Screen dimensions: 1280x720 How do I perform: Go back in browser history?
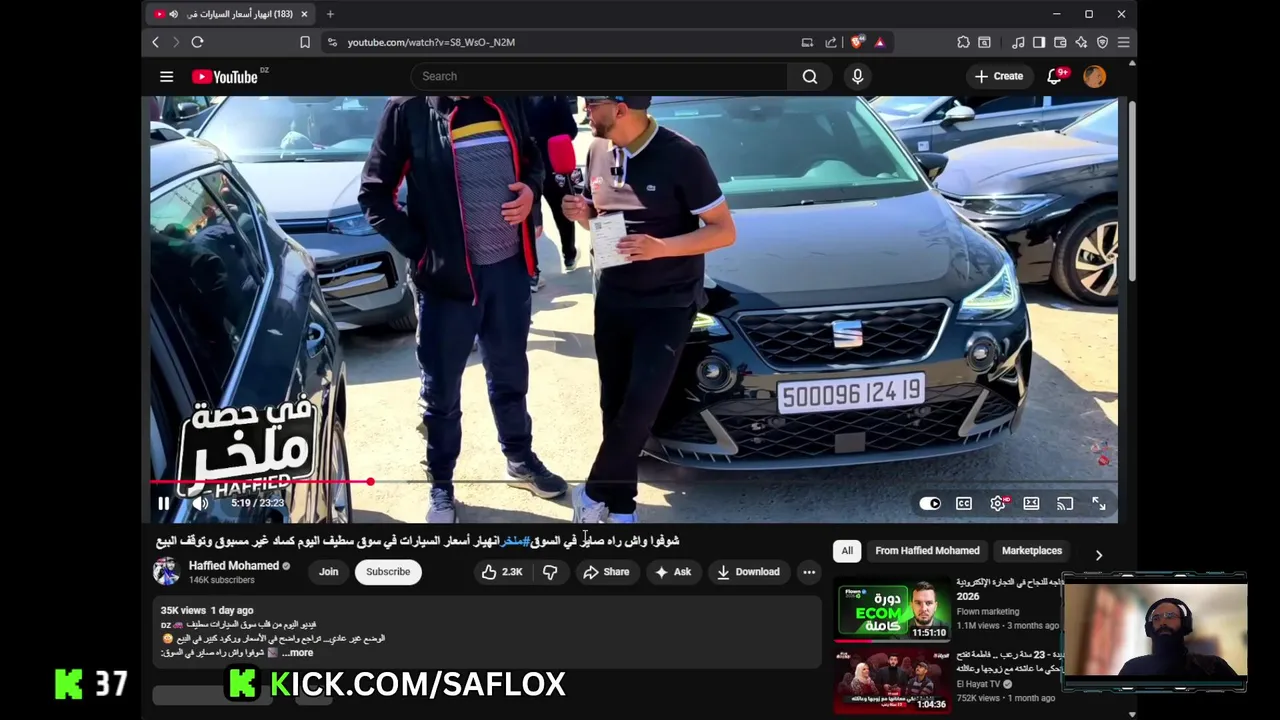[x=155, y=42]
